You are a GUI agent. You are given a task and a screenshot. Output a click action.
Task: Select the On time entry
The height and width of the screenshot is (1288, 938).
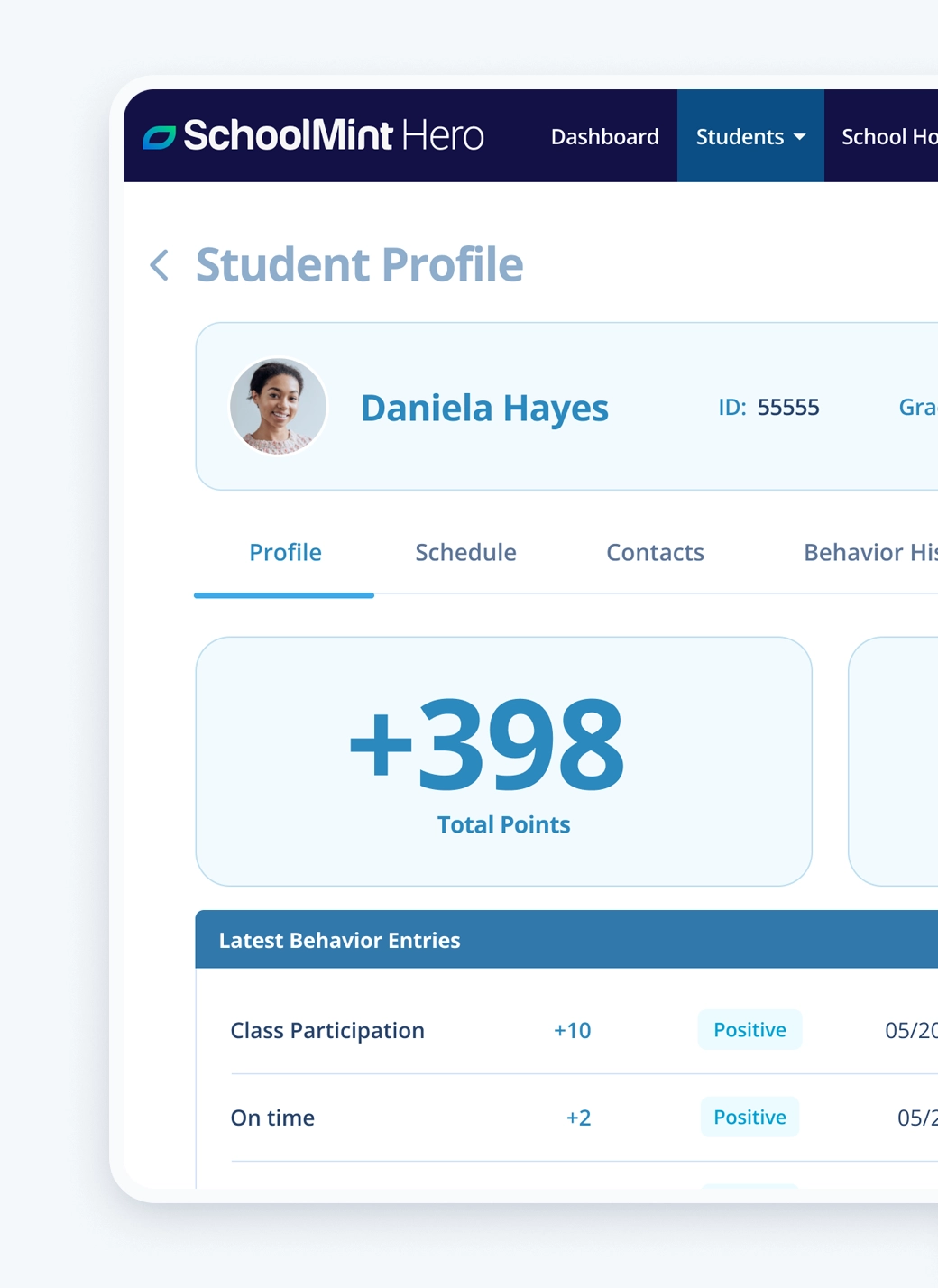pyautogui.click(x=272, y=1118)
